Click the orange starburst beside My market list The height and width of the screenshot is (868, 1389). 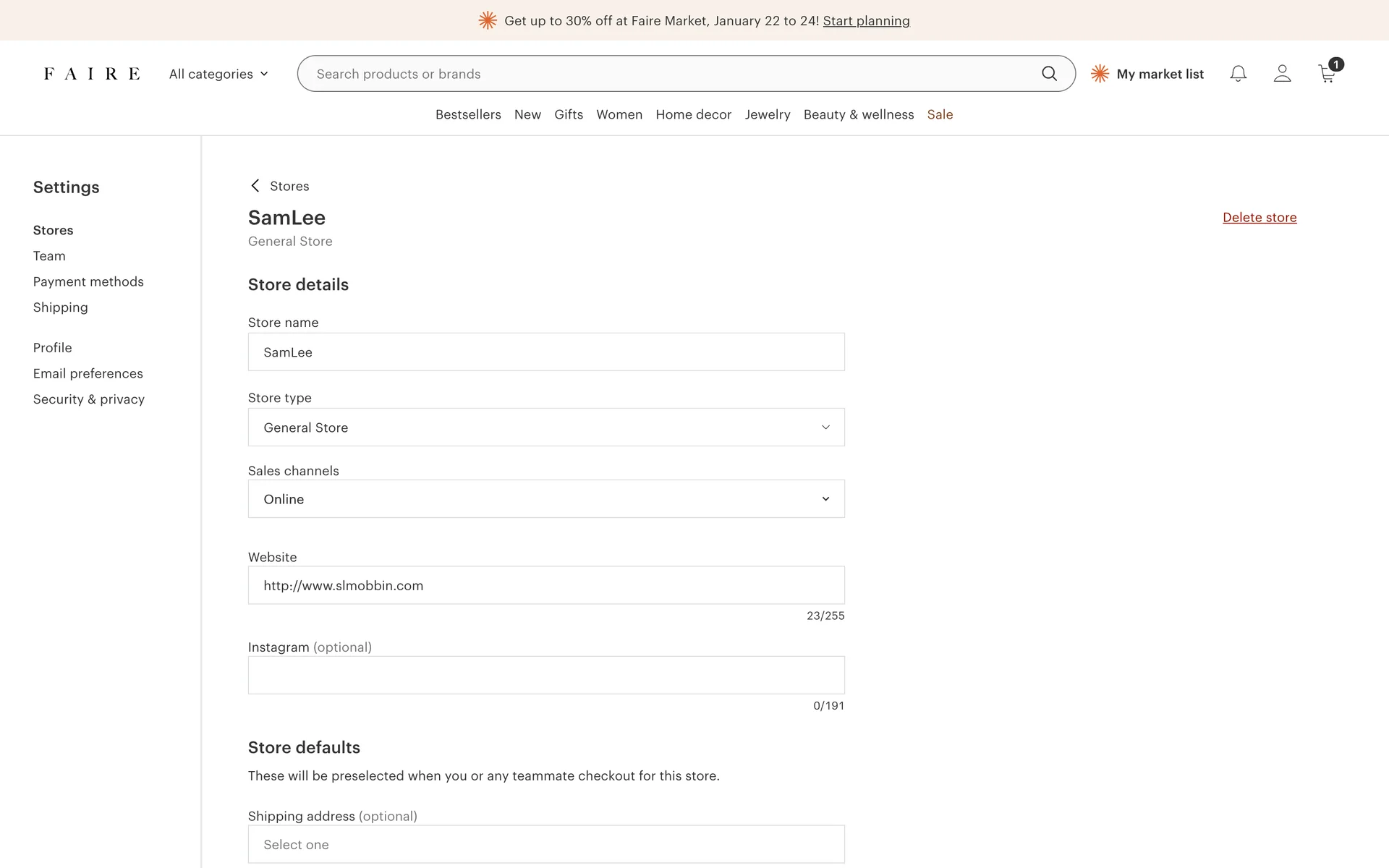1100,74
